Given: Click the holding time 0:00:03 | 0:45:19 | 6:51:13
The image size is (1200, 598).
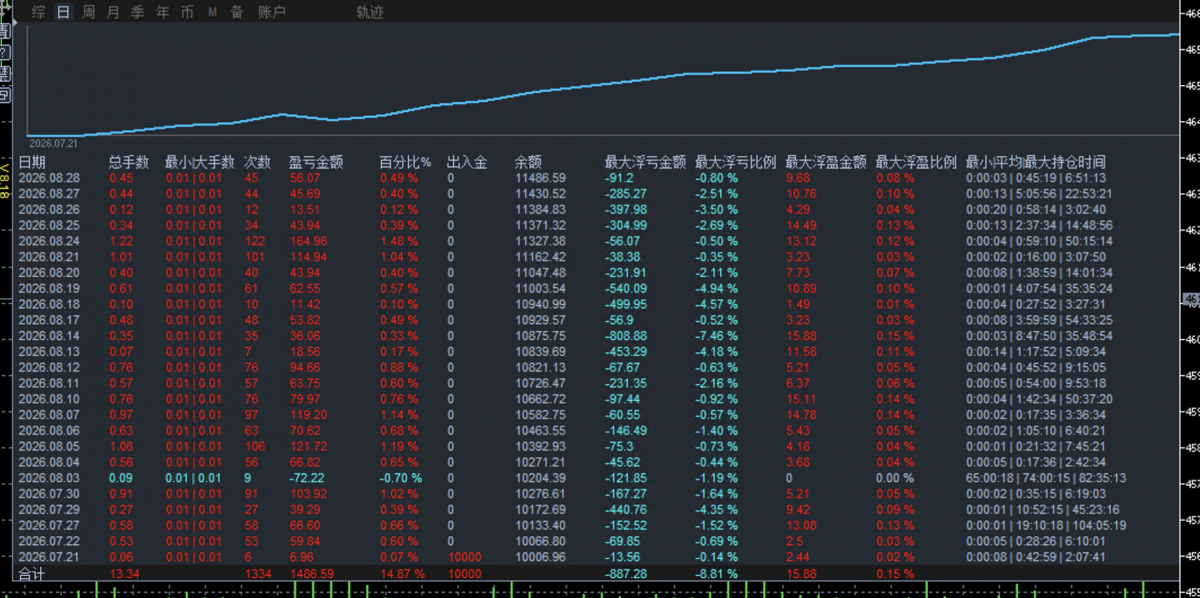Looking at the screenshot, I should [1035, 178].
